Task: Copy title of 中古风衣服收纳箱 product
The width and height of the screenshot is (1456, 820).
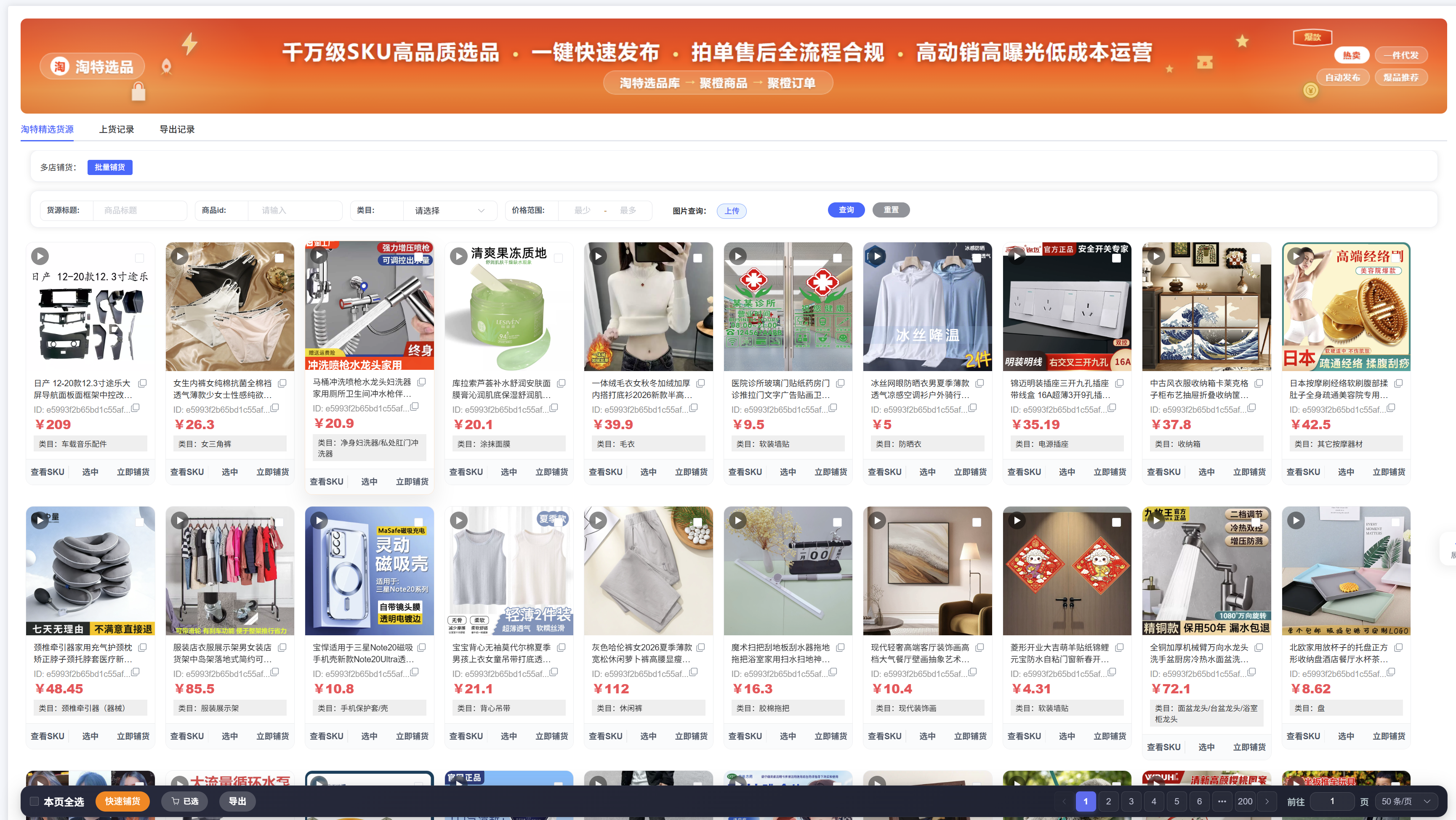Action: (x=1259, y=383)
